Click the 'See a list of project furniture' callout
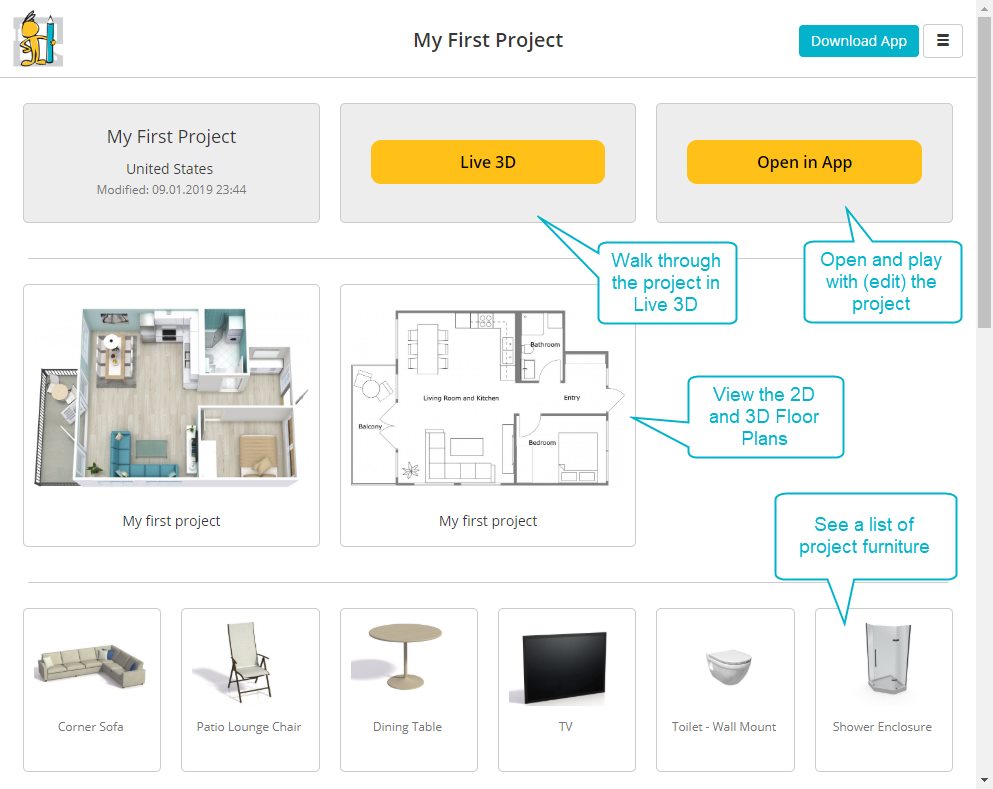The image size is (993, 789). 865,535
